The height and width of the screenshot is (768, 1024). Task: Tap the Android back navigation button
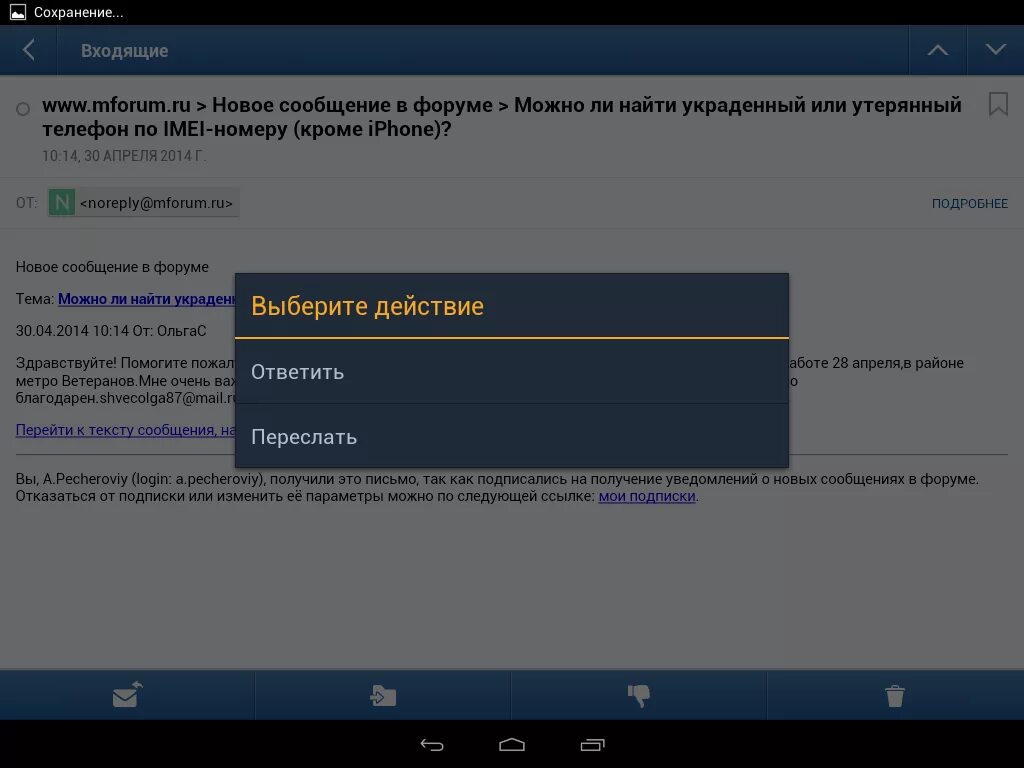point(432,744)
